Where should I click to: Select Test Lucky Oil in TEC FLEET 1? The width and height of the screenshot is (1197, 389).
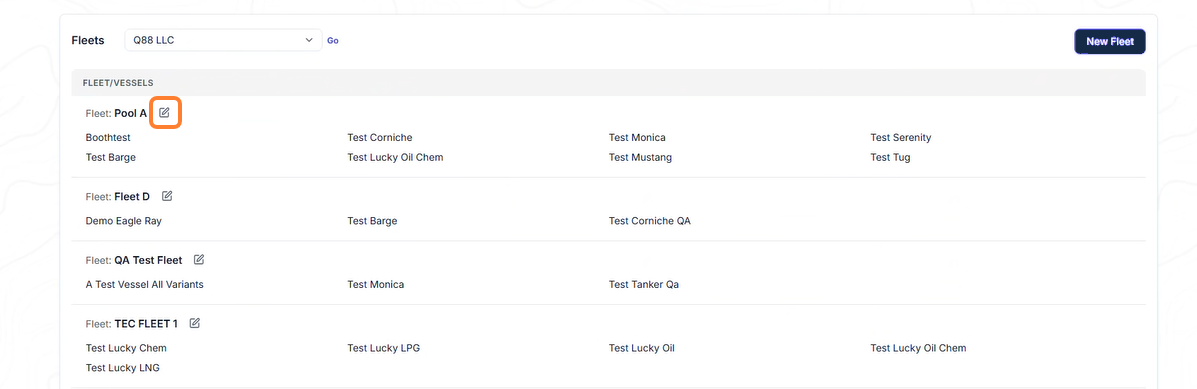click(641, 348)
